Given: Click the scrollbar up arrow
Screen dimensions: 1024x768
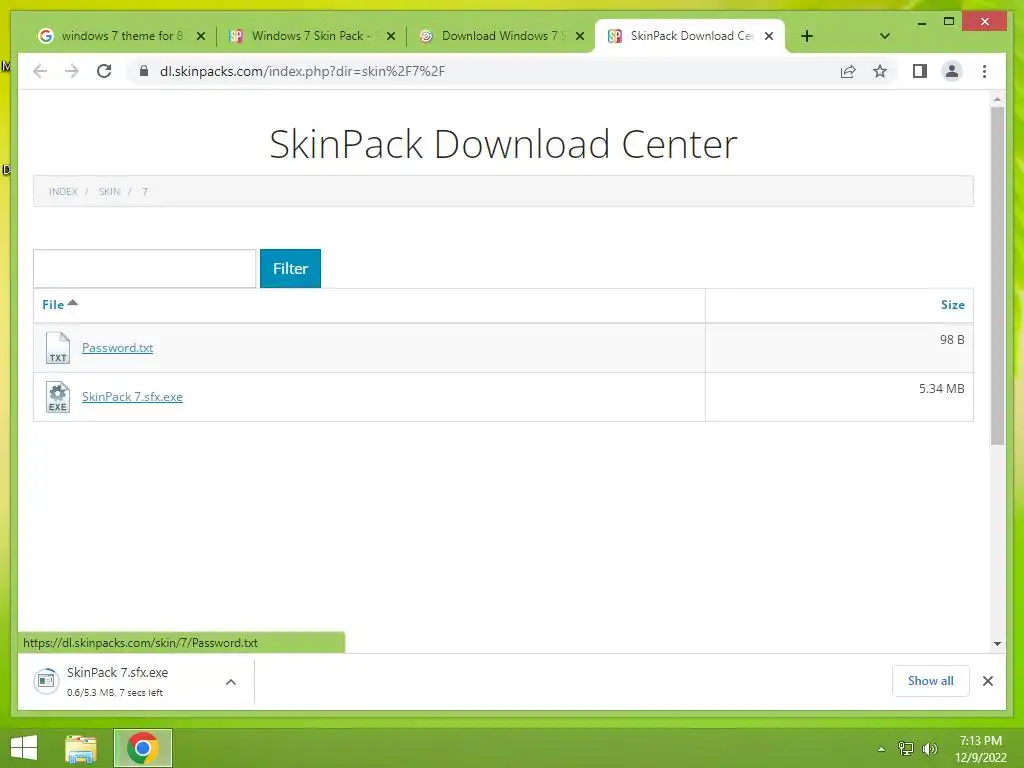Looking at the screenshot, I should [997, 99].
